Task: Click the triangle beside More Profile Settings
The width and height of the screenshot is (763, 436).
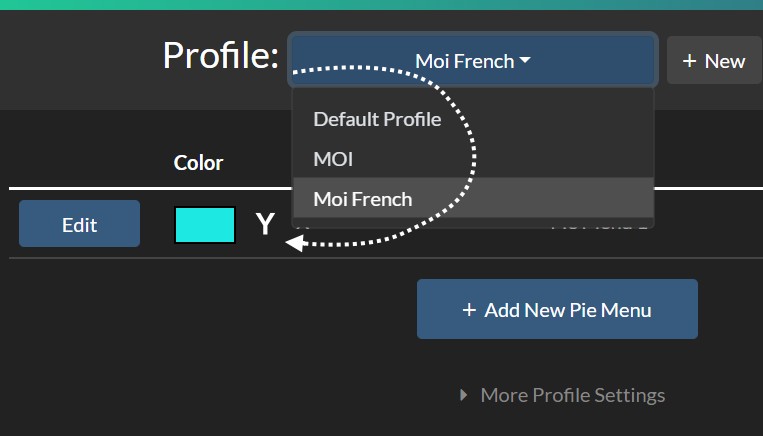Action: 463,395
